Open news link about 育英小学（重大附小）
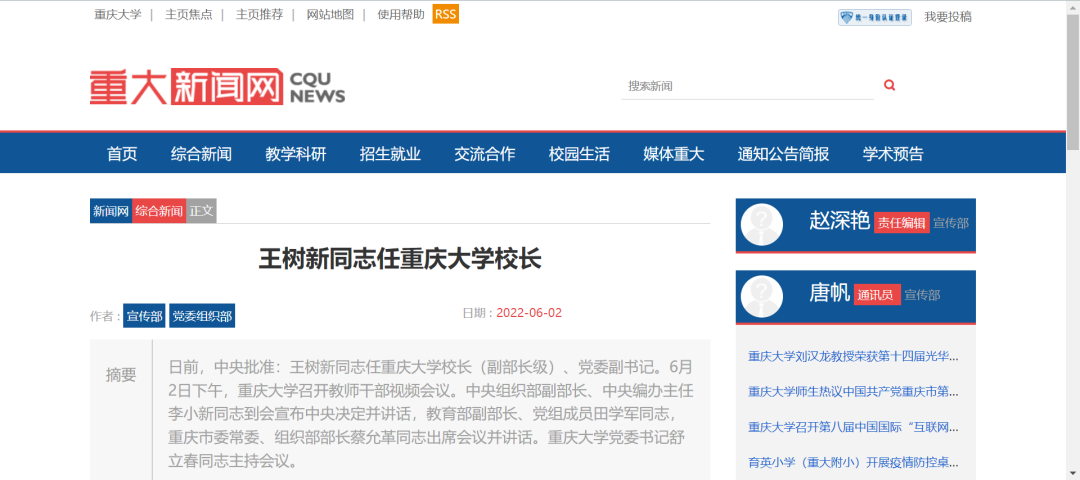Screen dimensions: 1080x480 [x=853, y=462]
